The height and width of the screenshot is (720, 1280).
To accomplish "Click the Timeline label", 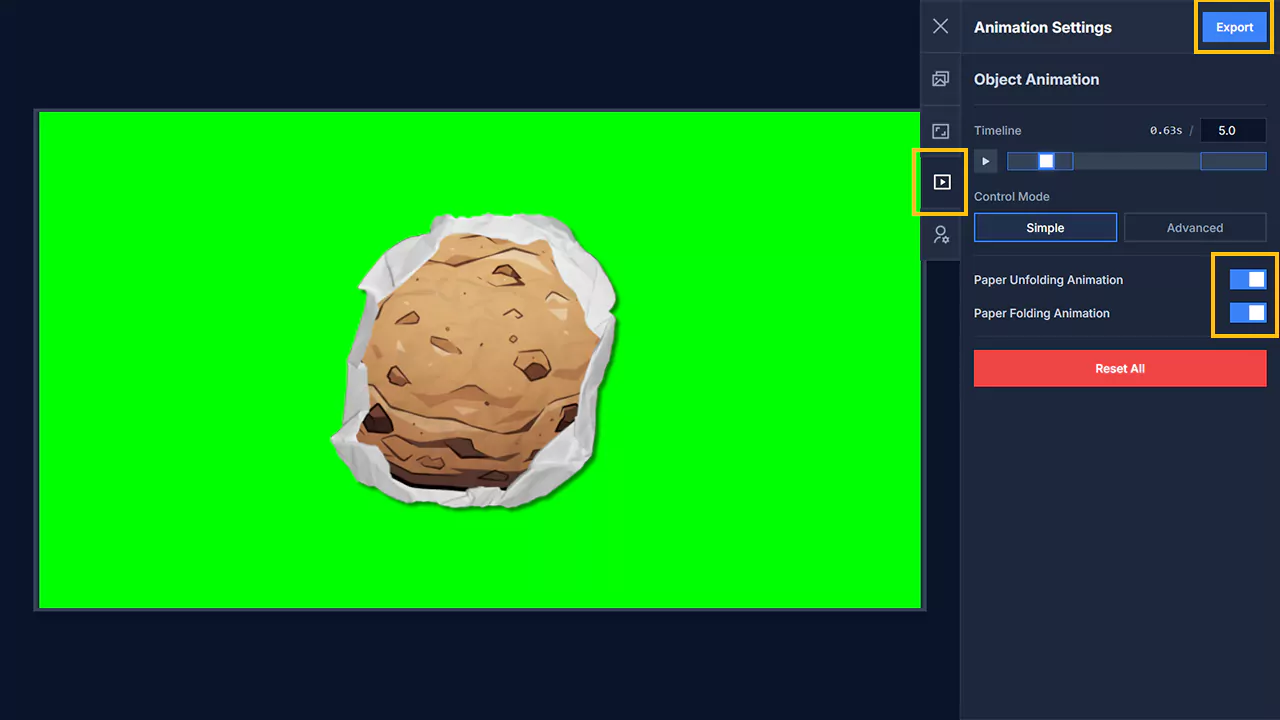I will tap(998, 131).
